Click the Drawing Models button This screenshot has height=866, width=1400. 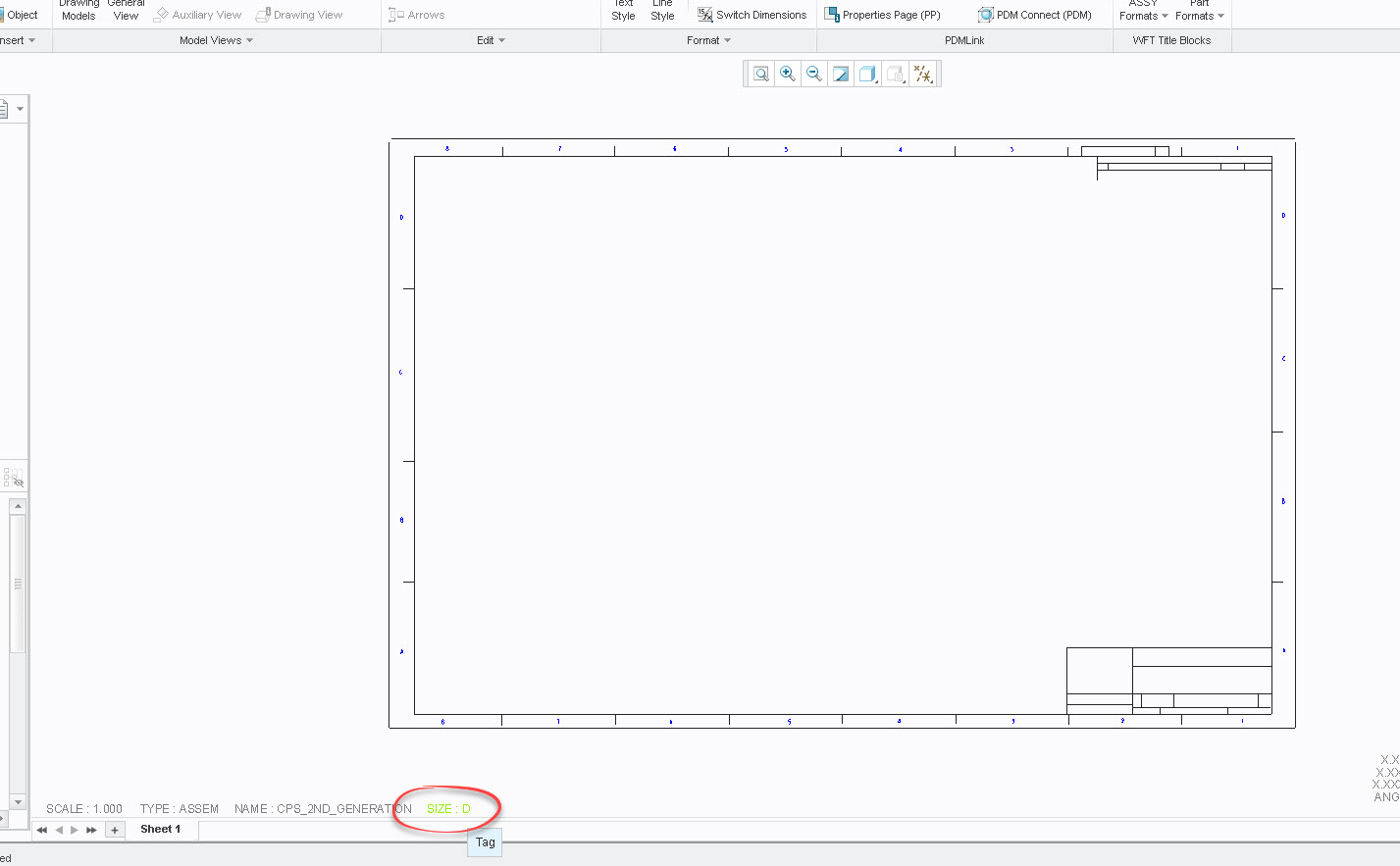point(78,10)
